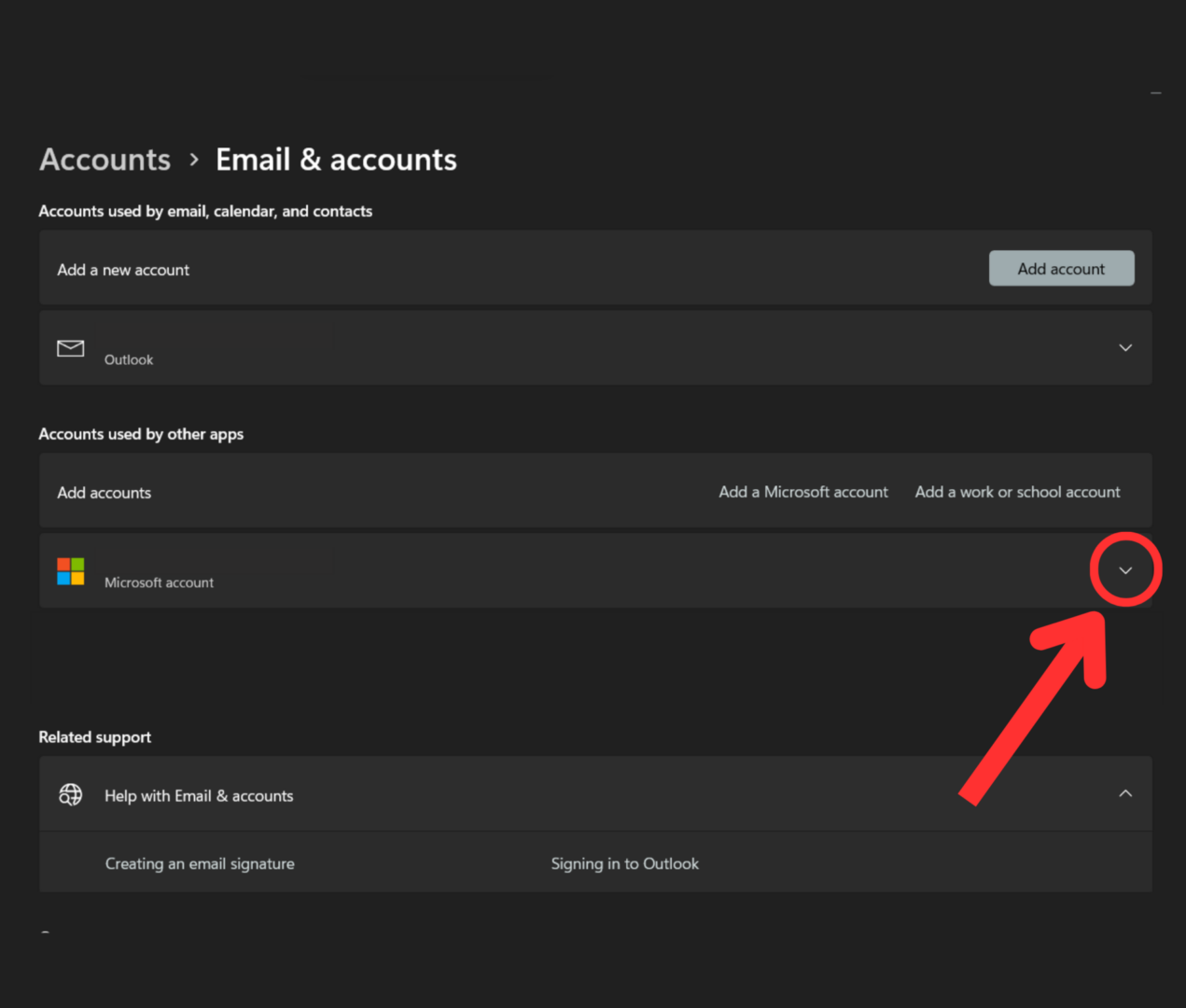Click the minimize button in the title bar

point(1155,92)
